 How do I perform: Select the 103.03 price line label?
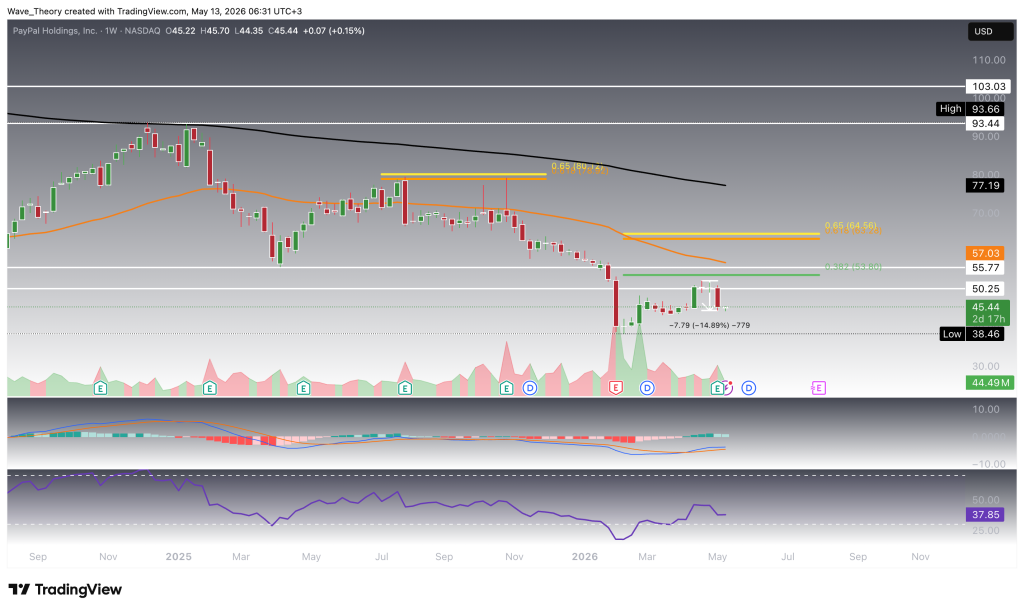pyautogui.click(x=988, y=86)
